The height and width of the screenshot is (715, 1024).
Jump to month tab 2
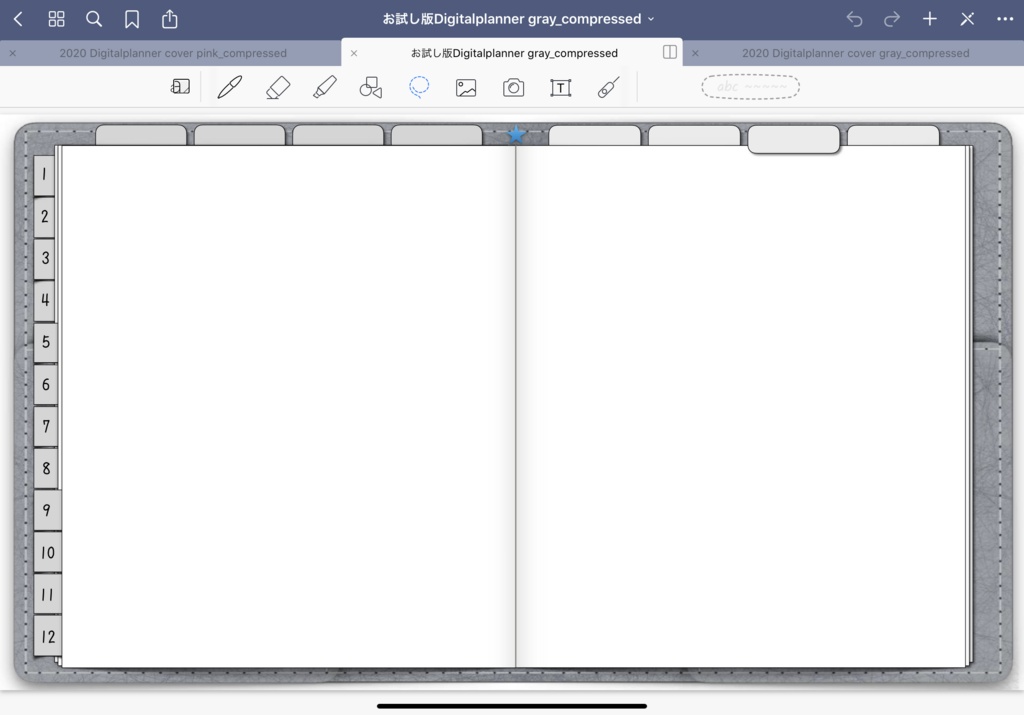44,217
